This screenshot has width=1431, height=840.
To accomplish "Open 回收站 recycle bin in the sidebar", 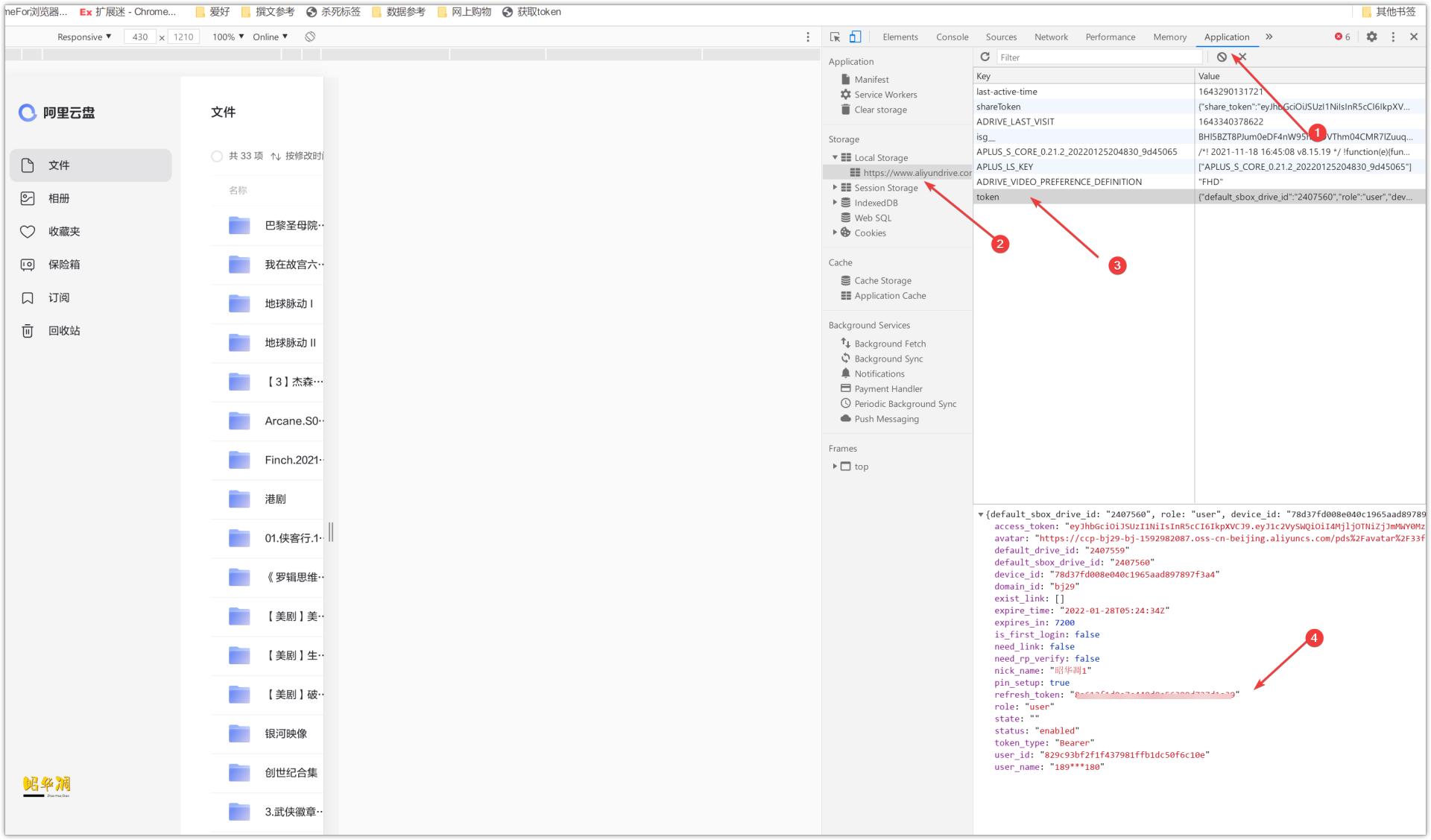I will (91, 331).
